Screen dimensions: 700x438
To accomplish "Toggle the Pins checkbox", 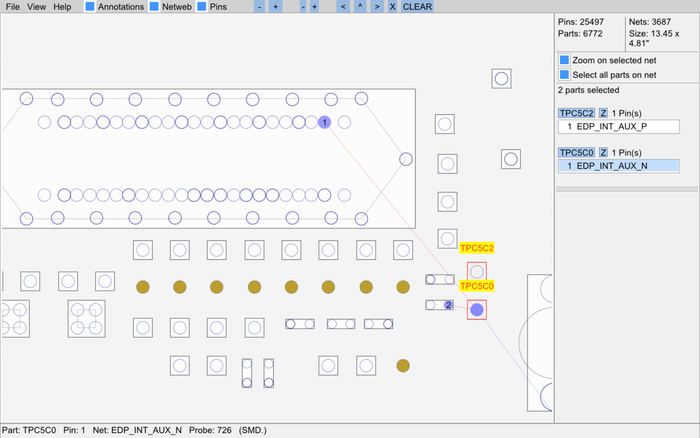I will pyautogui.click(x=202, y=7).
